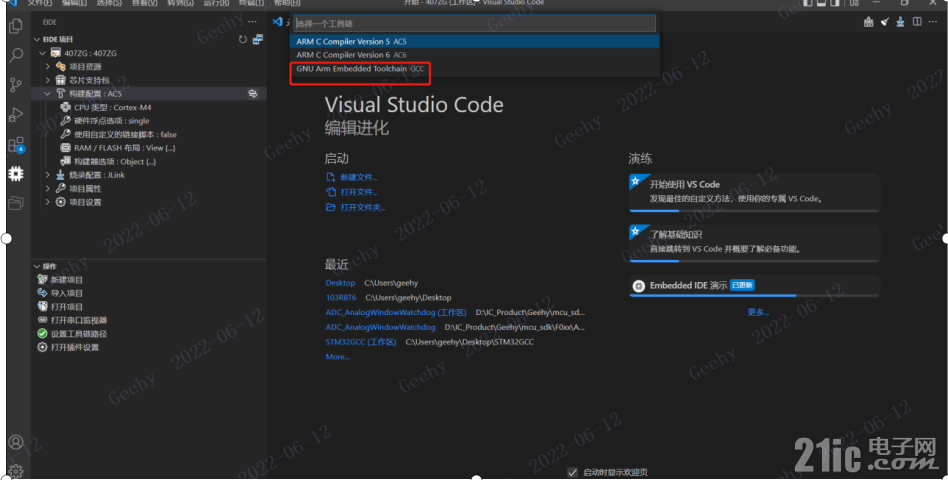This screenshot has width=948, height=480.
Task: Expand the 项目设置 node
Action: tap(48, 202)
